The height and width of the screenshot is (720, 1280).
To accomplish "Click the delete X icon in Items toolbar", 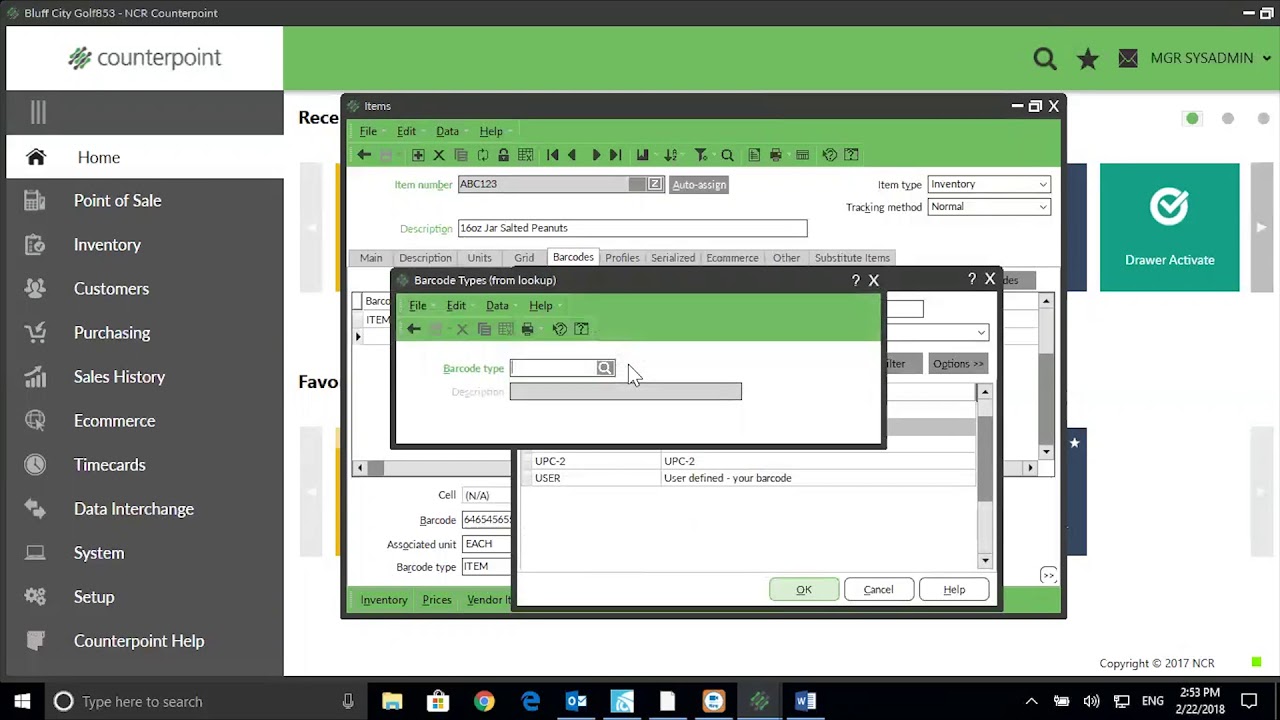I will point(439,155).
